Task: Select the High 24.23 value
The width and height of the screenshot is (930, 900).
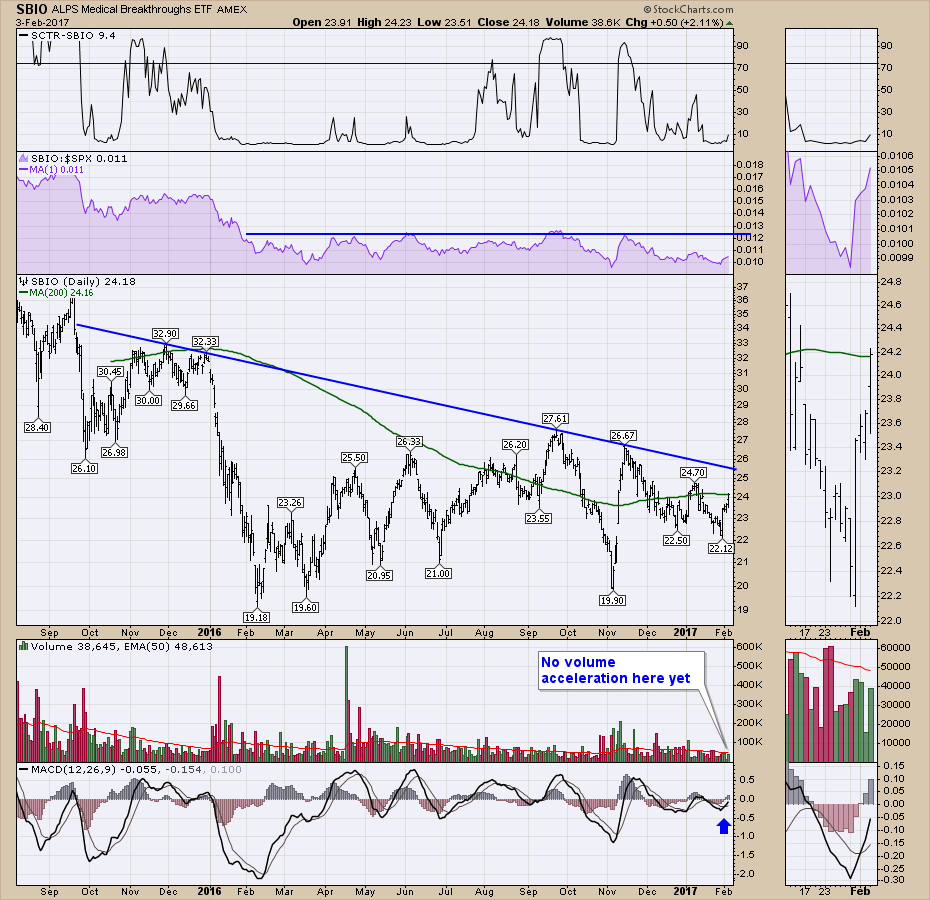Action: point(384,23)
